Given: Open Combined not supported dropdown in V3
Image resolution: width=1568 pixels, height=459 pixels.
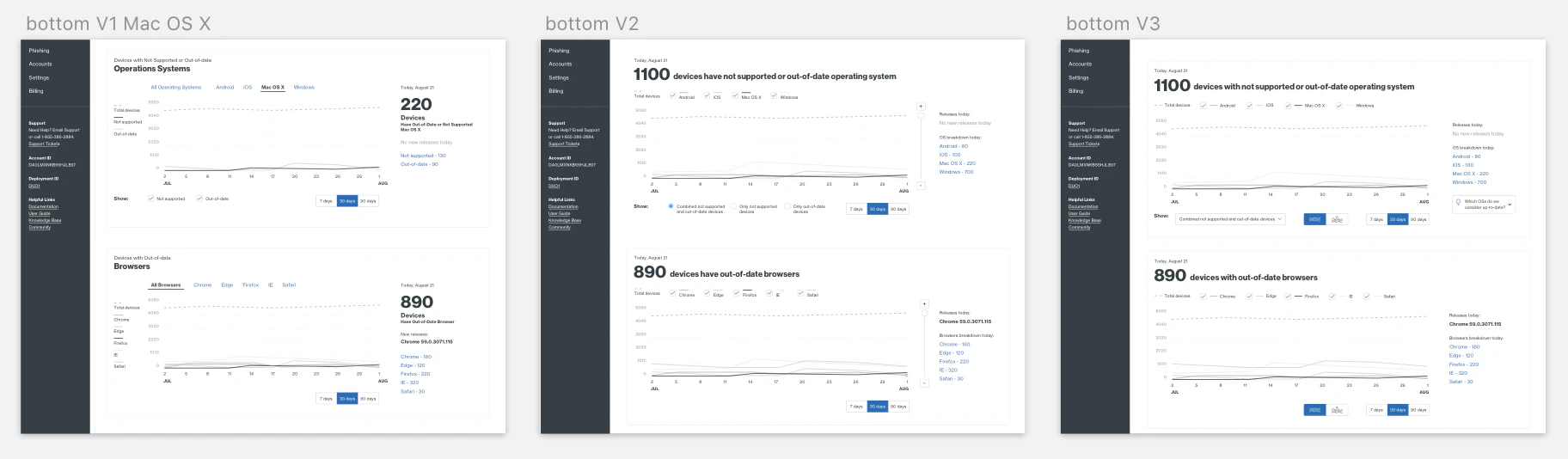Looking at the screenshot, I should (1230, 219).
